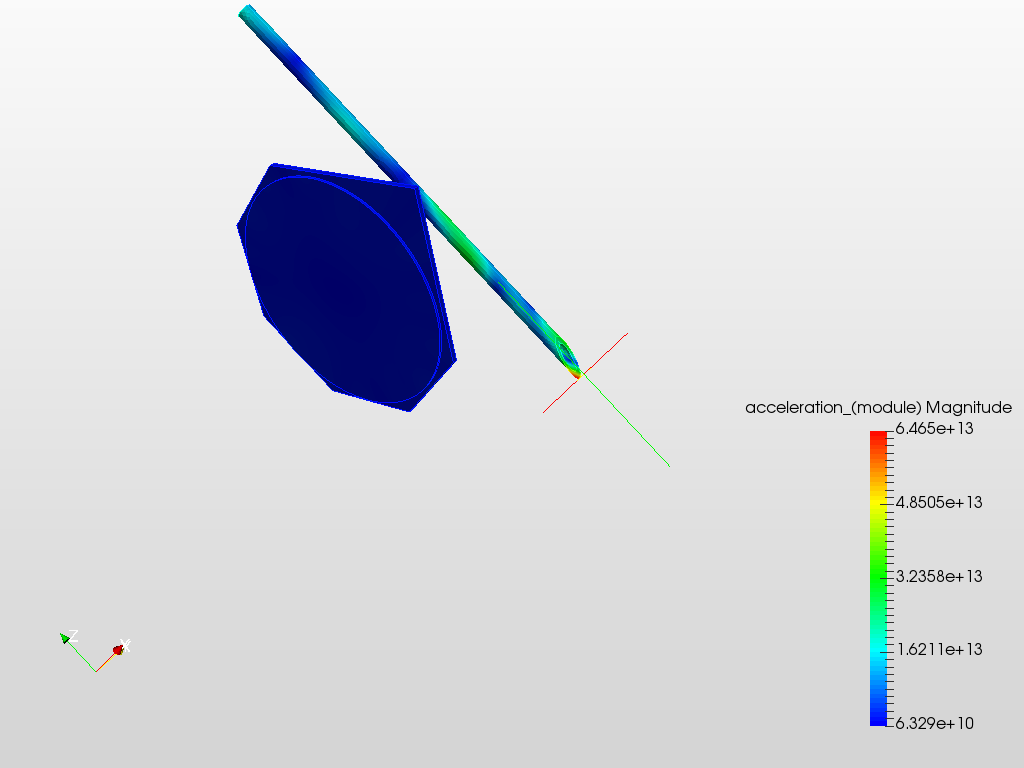The image size is (1024, 768).
Task: Click the color legend gradient bar
Action: click(x=878, y=578)
